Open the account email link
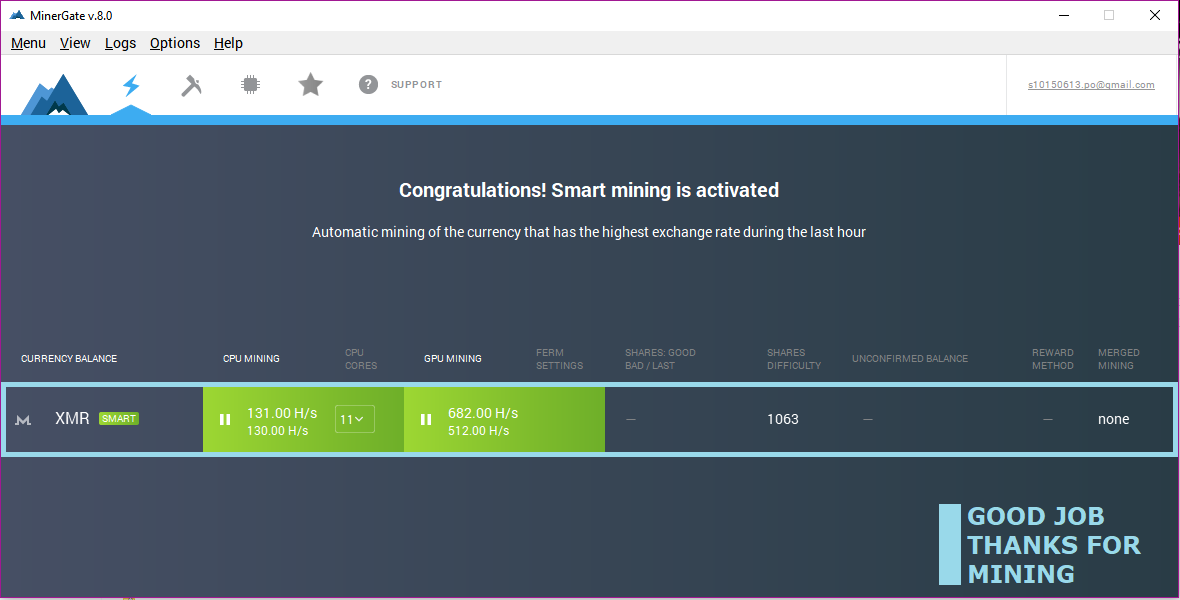This screenshot has height=600, width=1180. [x=1091, y=85]
